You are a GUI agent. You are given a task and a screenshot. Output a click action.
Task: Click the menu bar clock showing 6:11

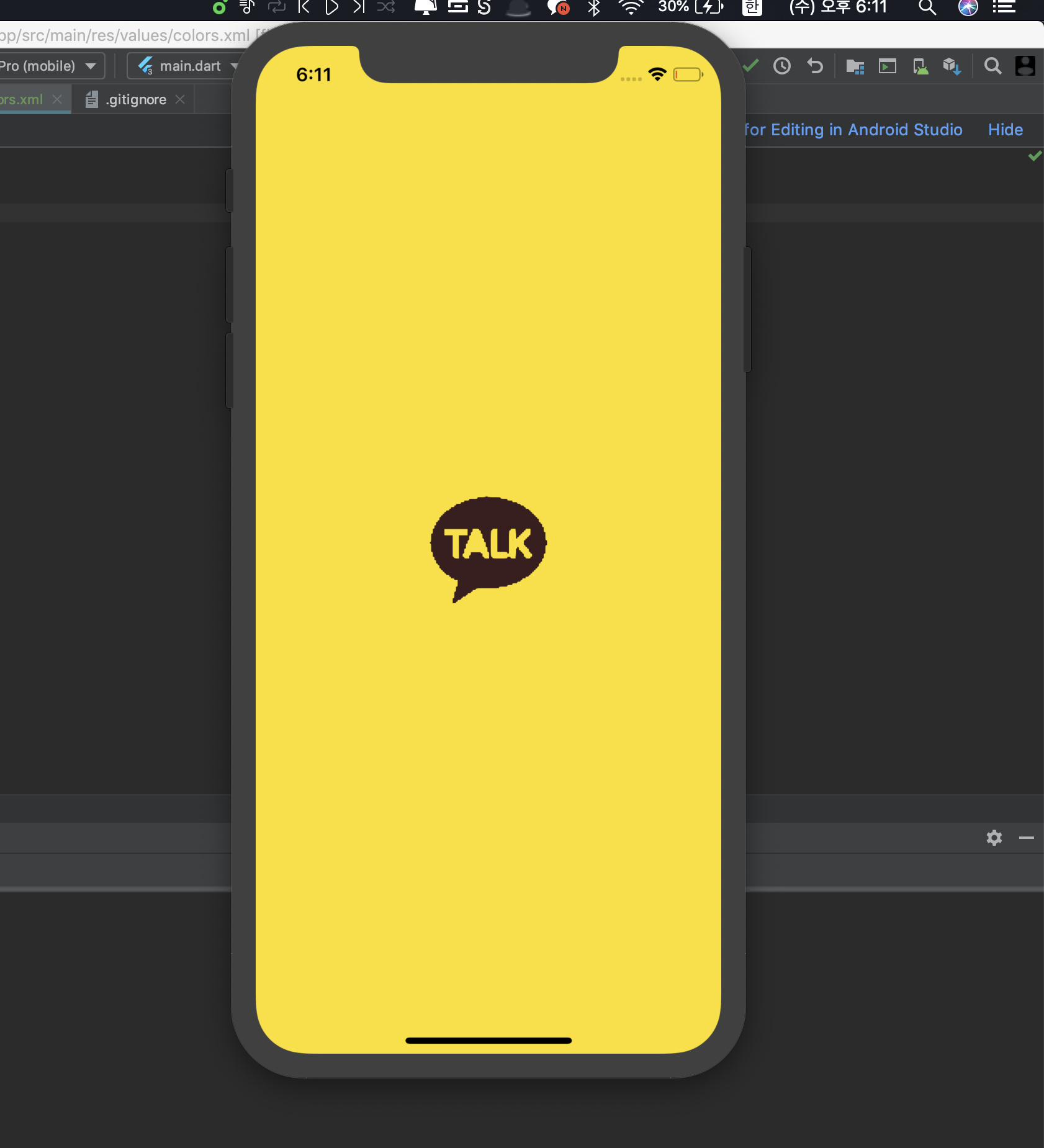coord(838,7)
